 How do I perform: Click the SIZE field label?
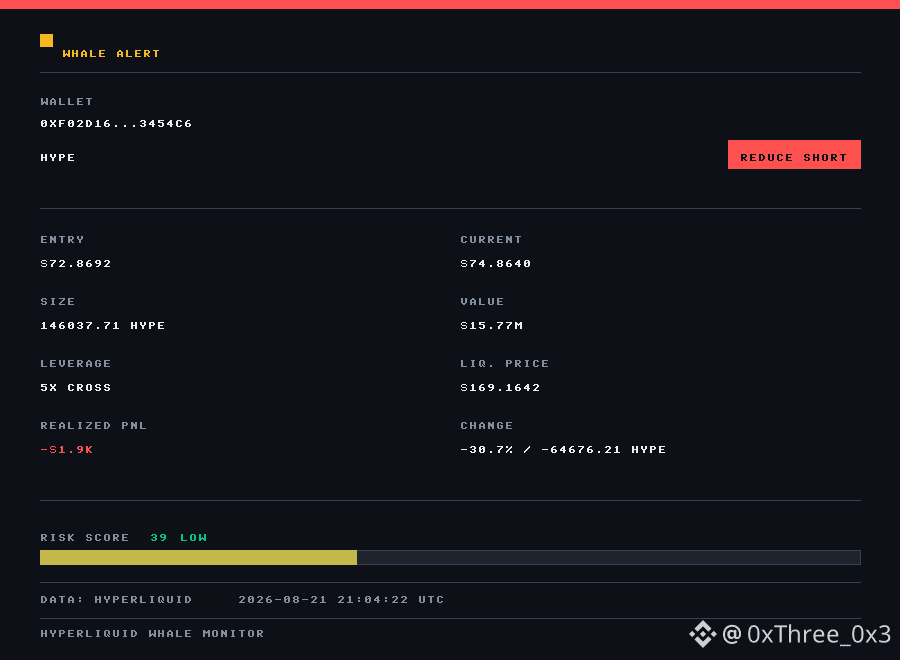[57, 301]
